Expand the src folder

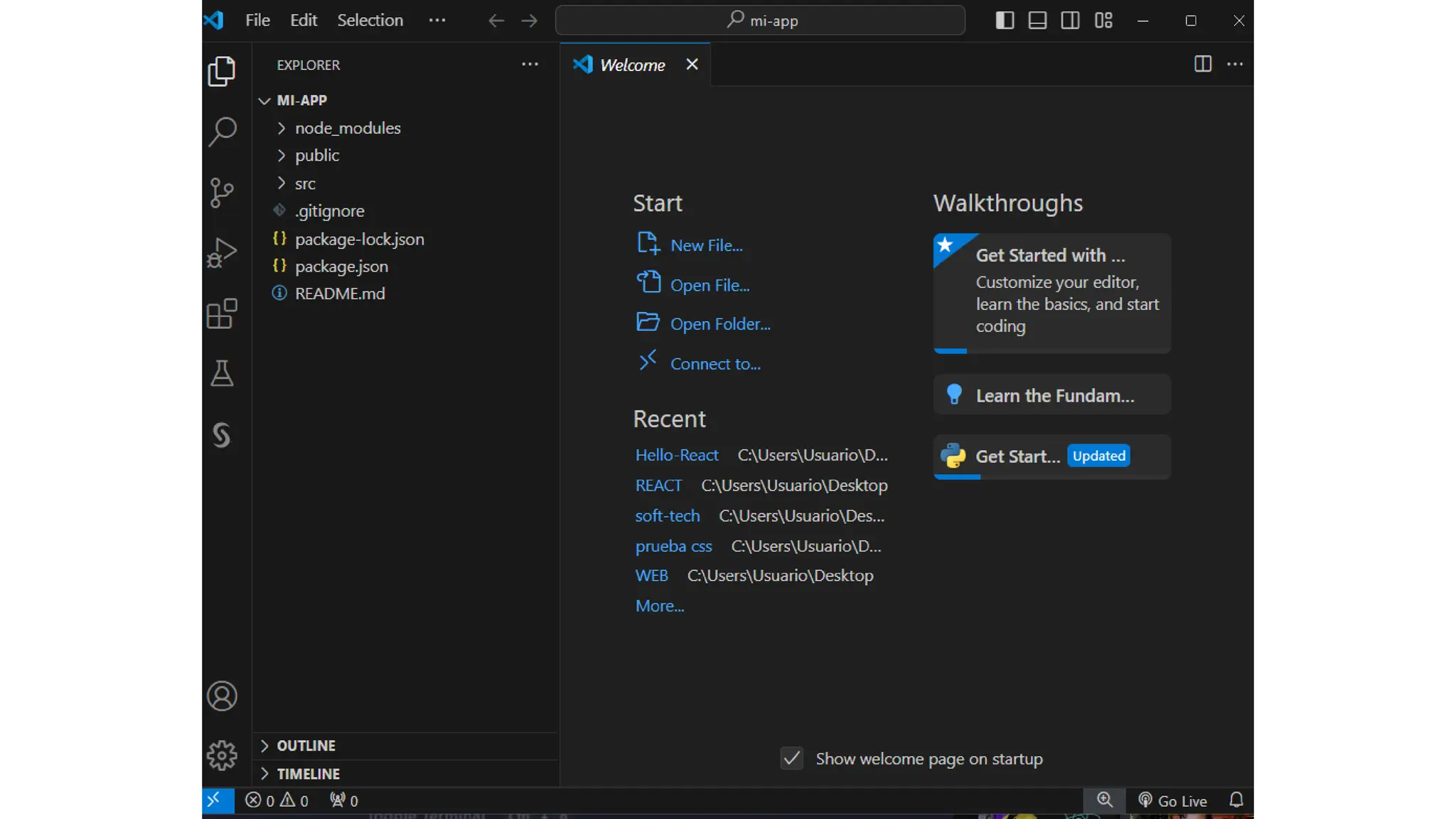tap(405, 183)
